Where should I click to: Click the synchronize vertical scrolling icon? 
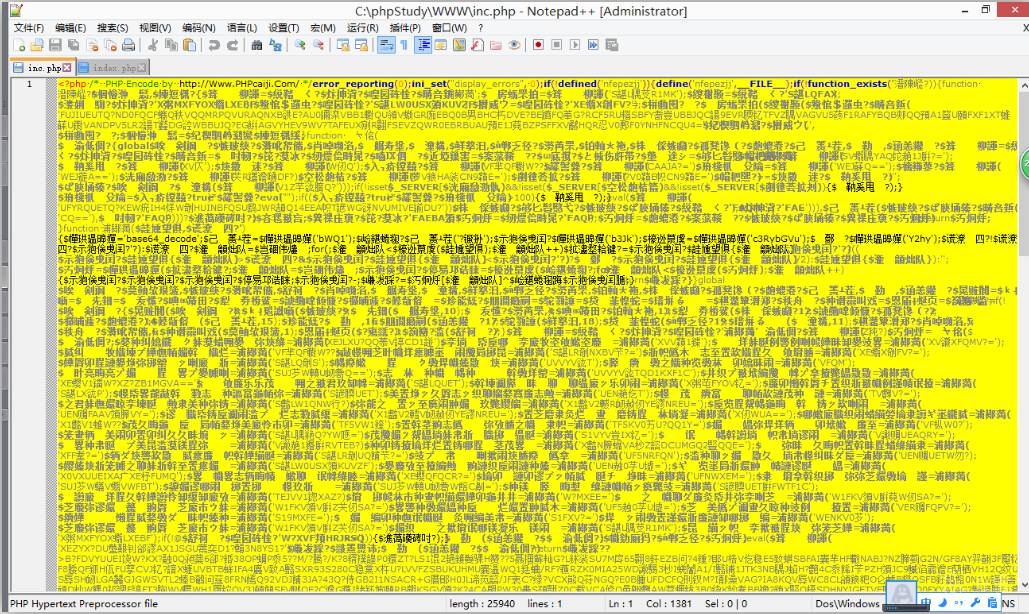point(343,45)
